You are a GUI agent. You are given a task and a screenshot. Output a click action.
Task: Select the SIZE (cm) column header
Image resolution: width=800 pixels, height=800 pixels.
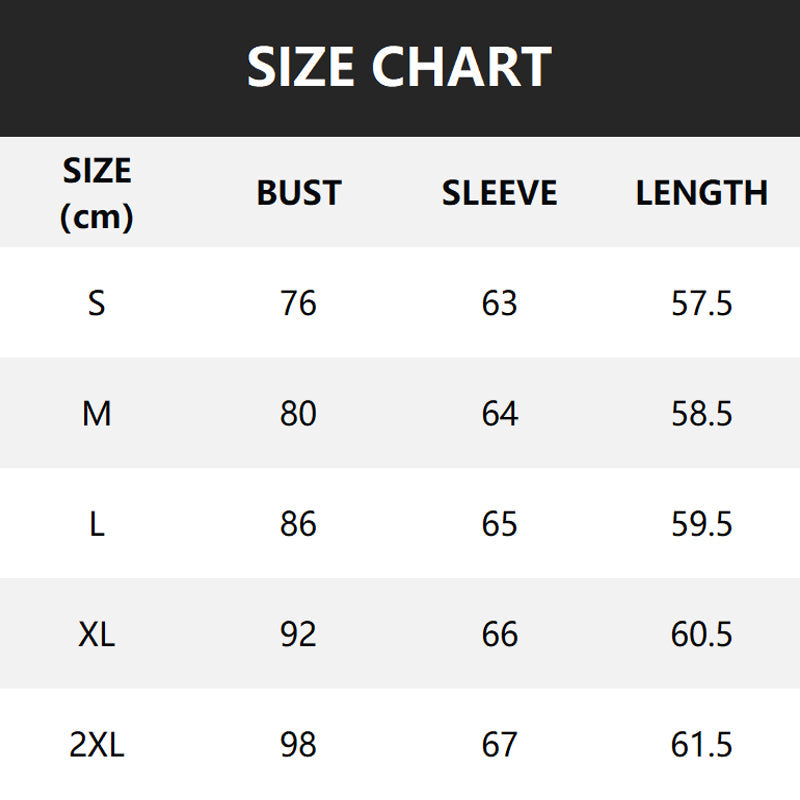pos(97,193)
